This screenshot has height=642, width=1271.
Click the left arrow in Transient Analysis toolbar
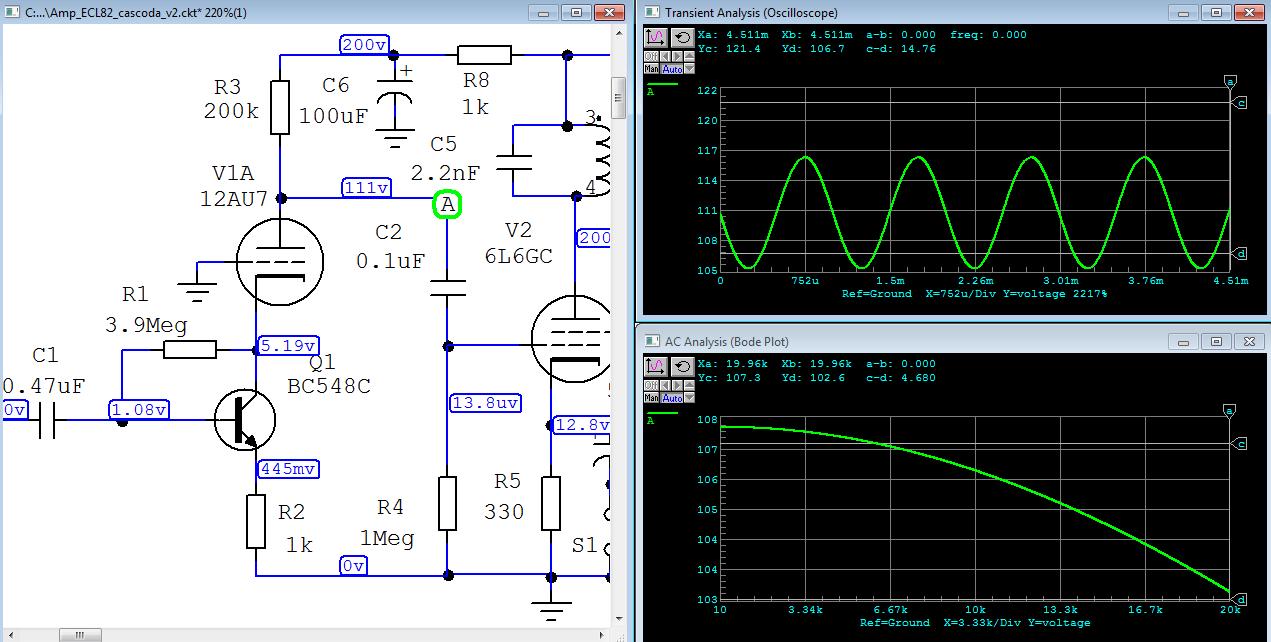pos(665,56)
